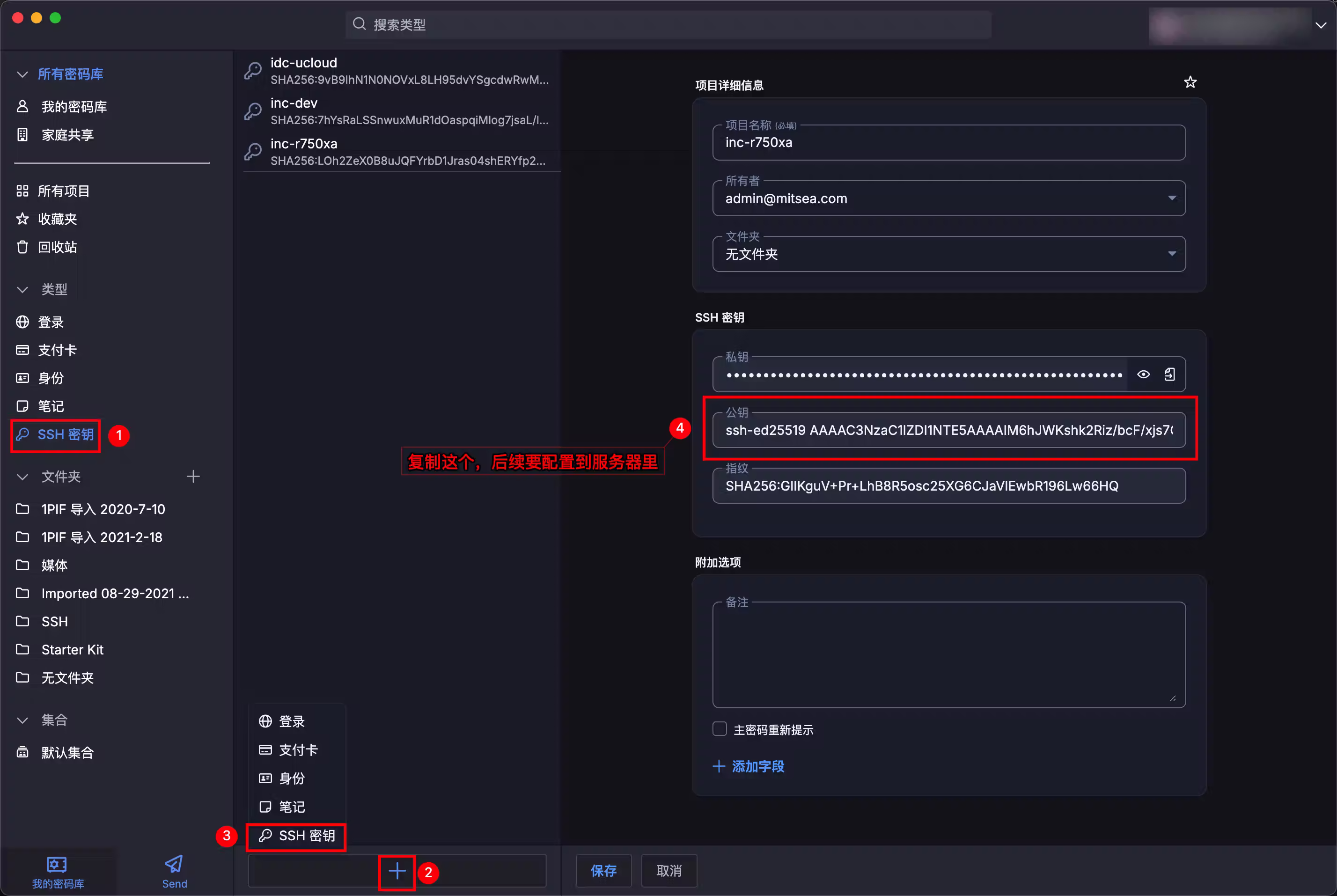Click the plus icon next to 文件夹 header
Screen dimensions: 1337x896
[x=193, y=477]
